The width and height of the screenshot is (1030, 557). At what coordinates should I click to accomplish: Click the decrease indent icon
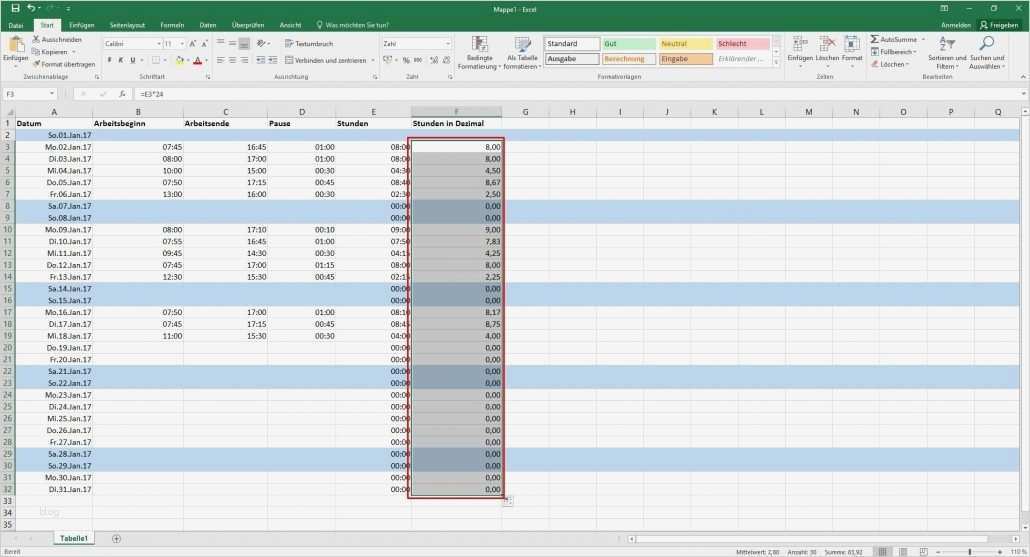point(261,60)
